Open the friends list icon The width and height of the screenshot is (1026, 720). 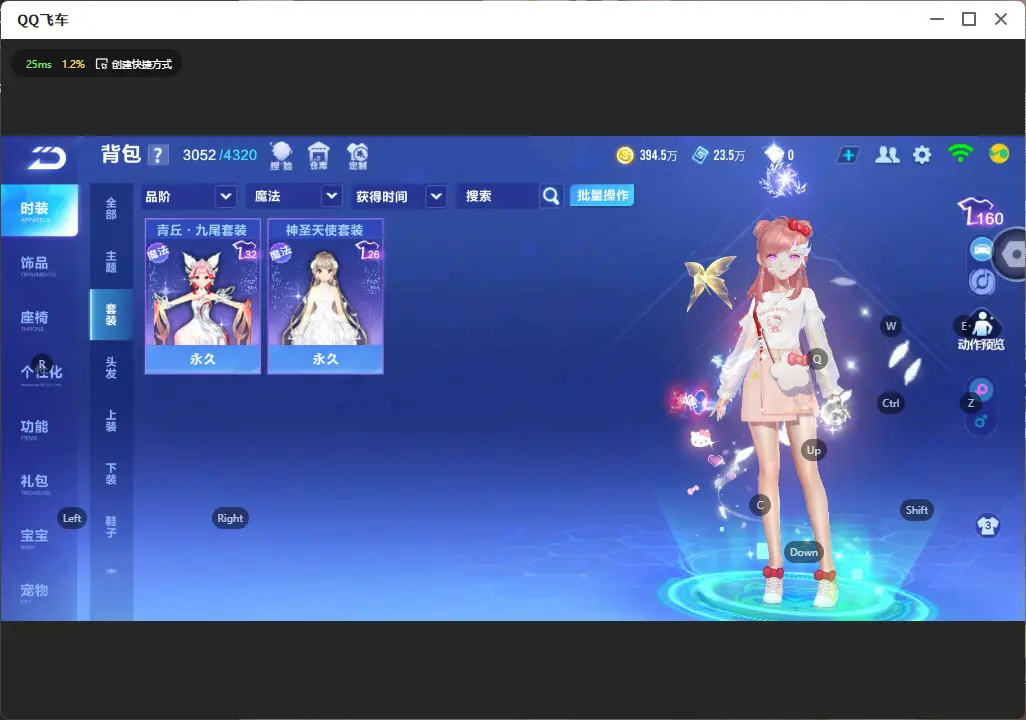tap(887, 155)
